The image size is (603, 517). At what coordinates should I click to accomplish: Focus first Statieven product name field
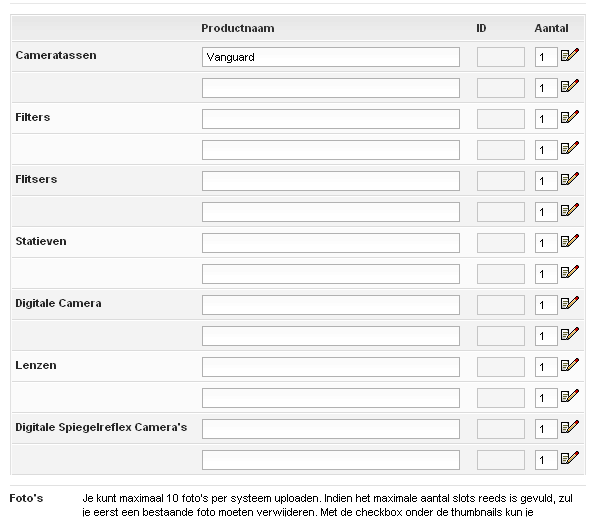(x=330, y=243)
